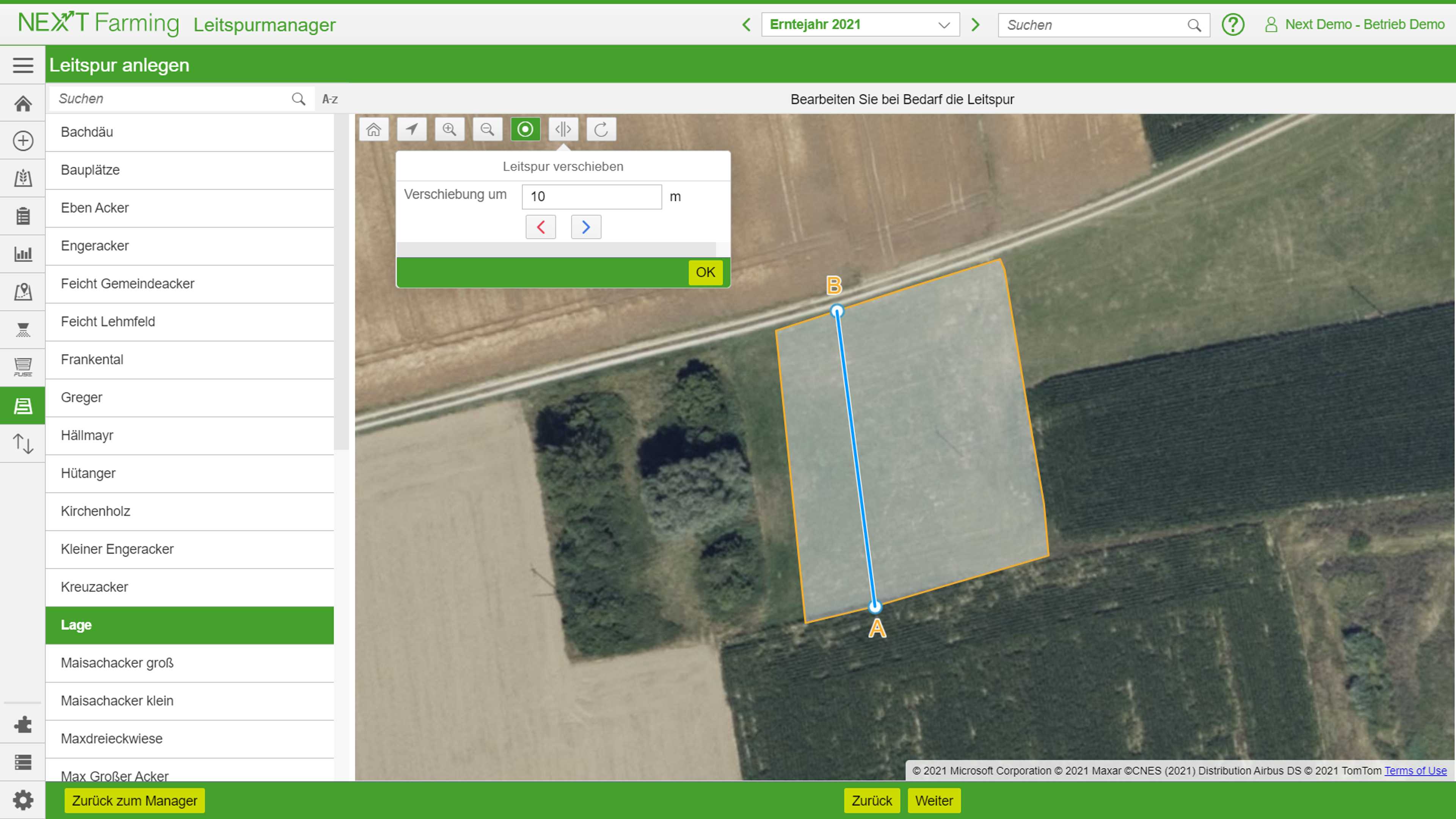Image resolution: width=1456 pixels, height=819 pixels.
Task: Open the clipboard sidebar icon
Action: pyautogui.click(x=23, y=216)
